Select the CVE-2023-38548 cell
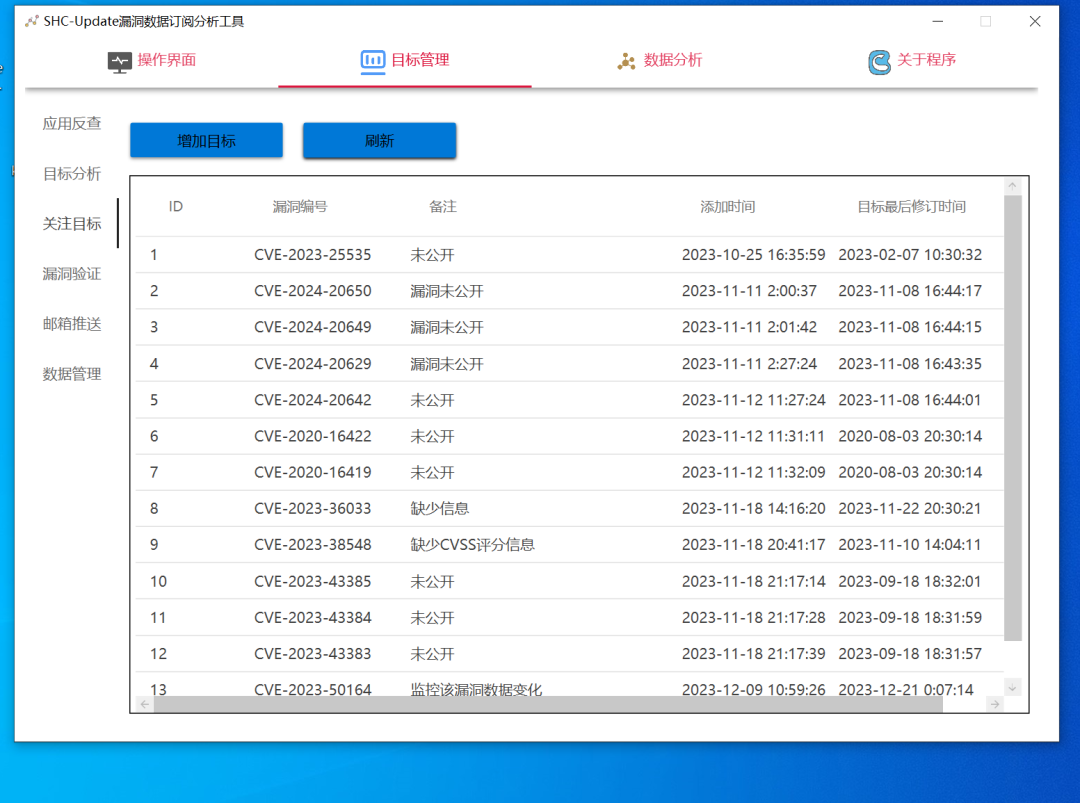 click(313, 545)
